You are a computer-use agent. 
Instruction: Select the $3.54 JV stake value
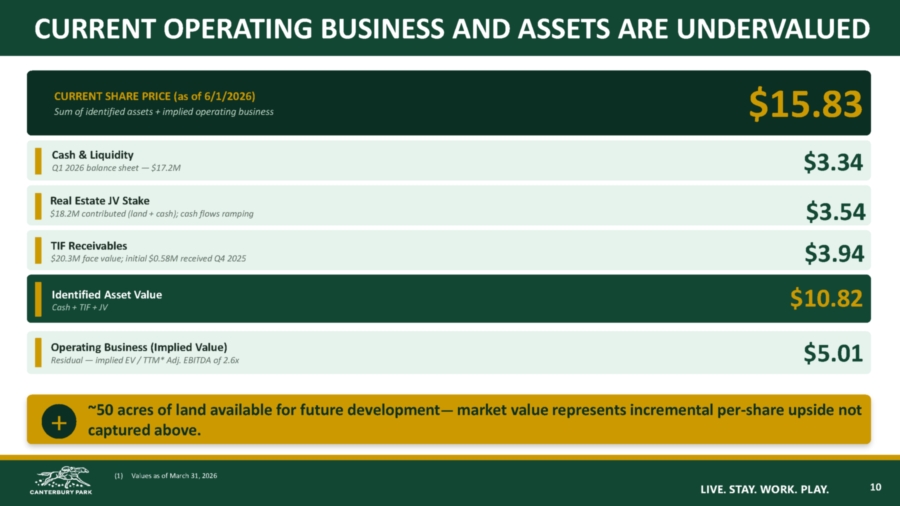[835, 212]
